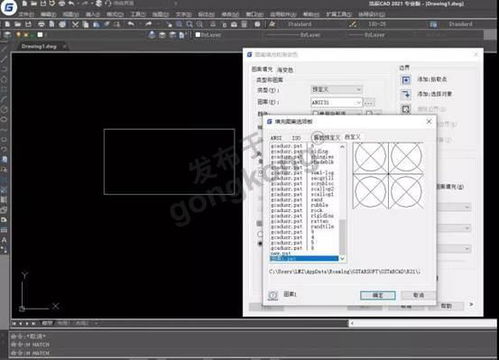
Task: Select the Drawing1.dwg document tab
Action: coord(39,46)
